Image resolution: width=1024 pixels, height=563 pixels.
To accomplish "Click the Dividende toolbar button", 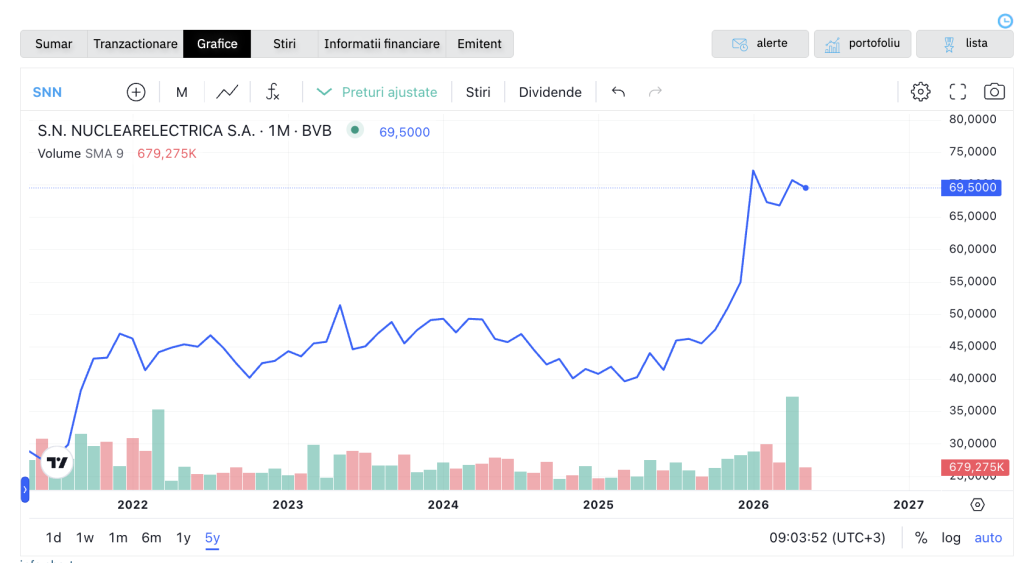I will tap(550, 92).
